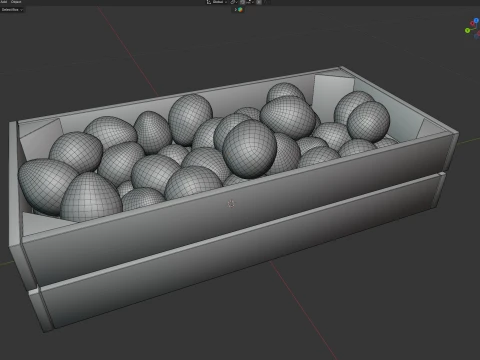
Task: Open the Add menu in the viewport header
Action: pos(4,2)
